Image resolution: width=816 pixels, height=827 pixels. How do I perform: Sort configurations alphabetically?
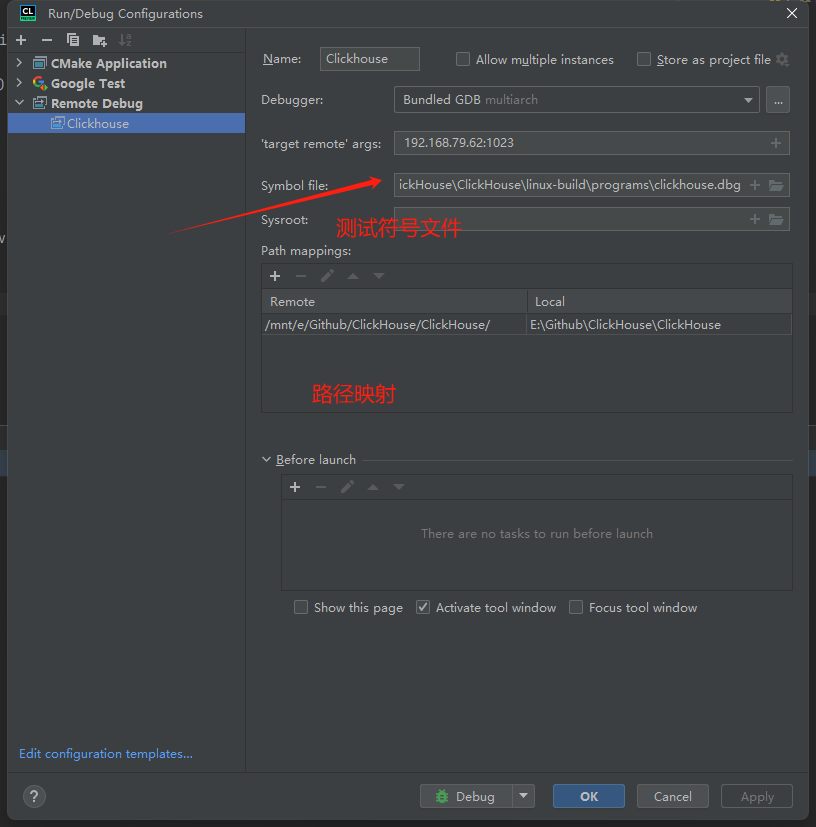coord(125,40)
